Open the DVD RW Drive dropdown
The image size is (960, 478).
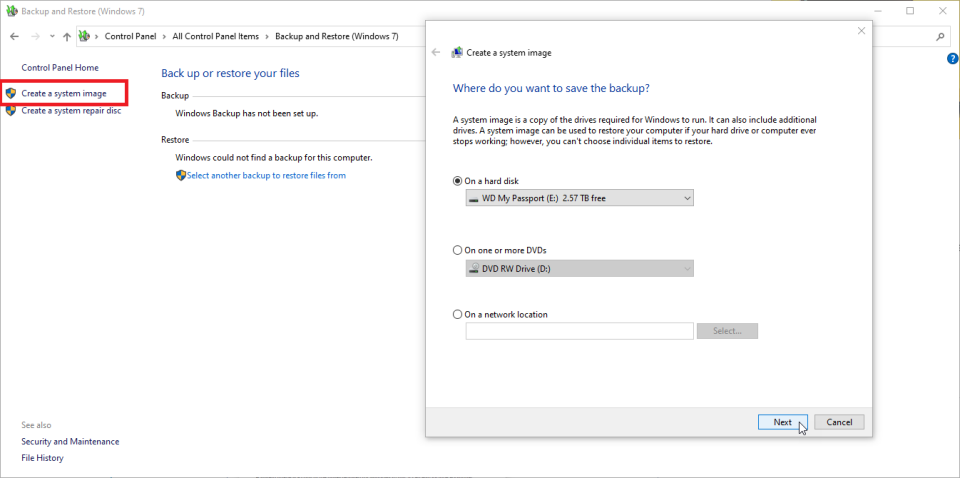click(579, 268)
